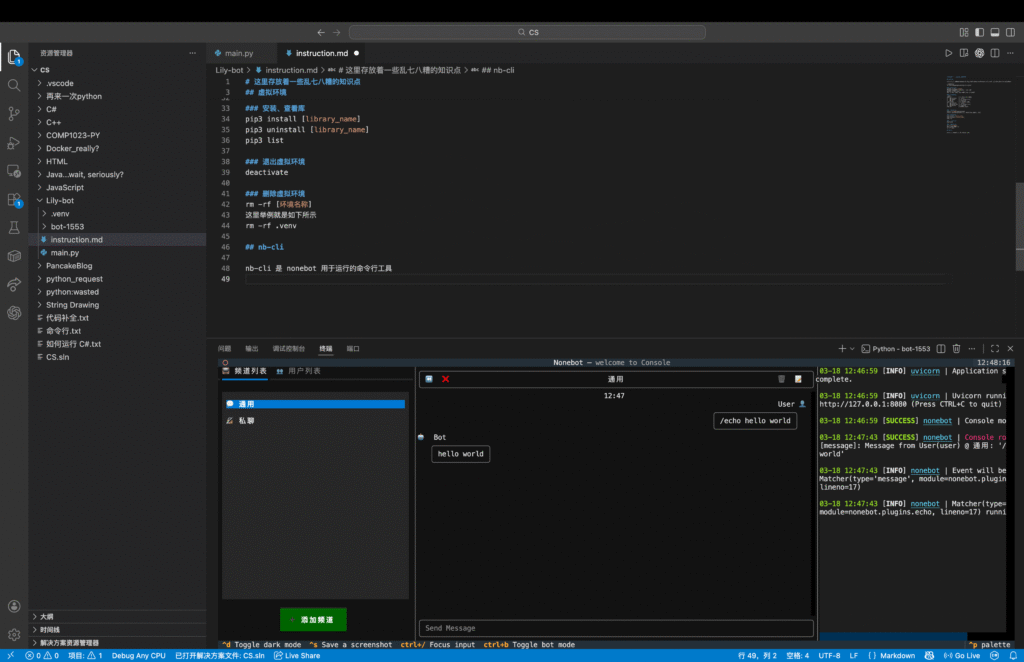This screenshot has height=662, width=1024.
Task: Open the new terminal launch profile dropdown
Action: pyautogui.click(x=854, y=349)
